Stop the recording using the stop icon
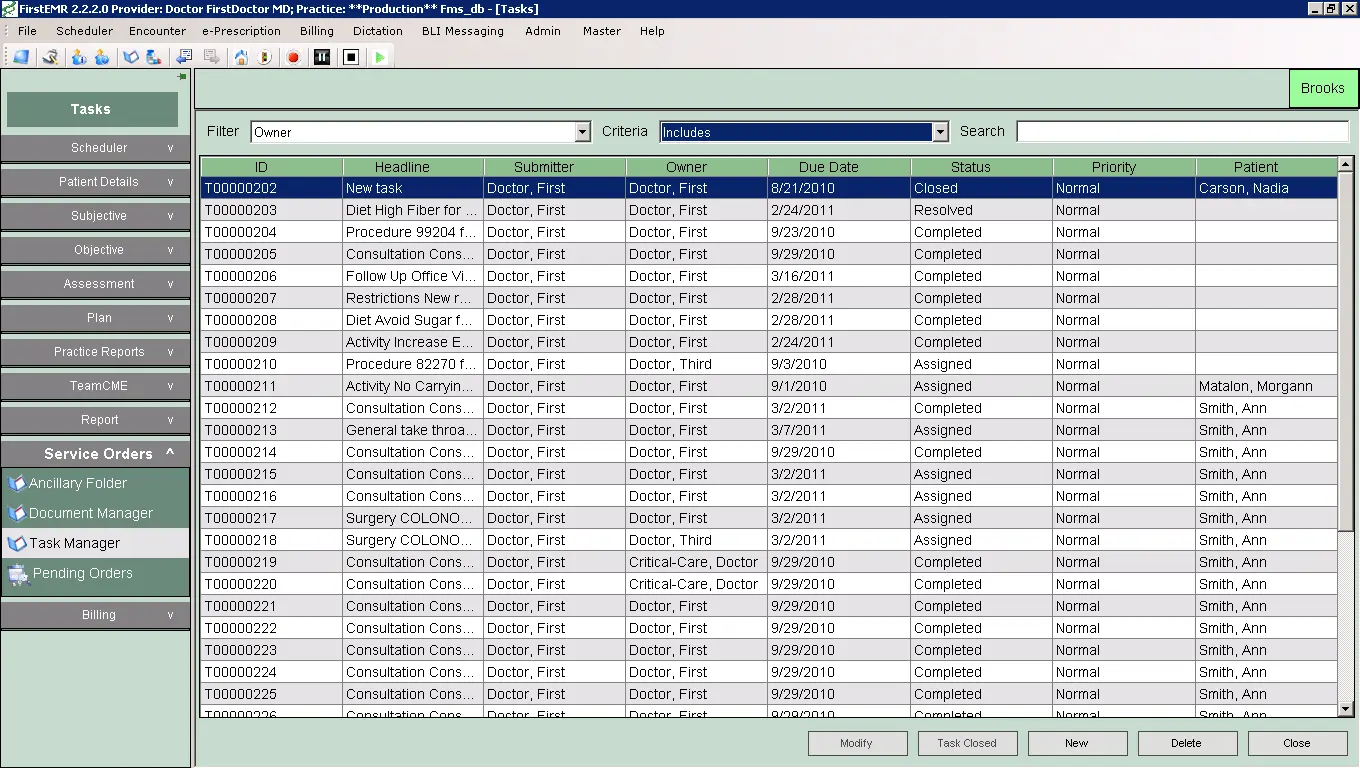Image resolution: width=1360 pixels, height=768 pixels. 350,57
